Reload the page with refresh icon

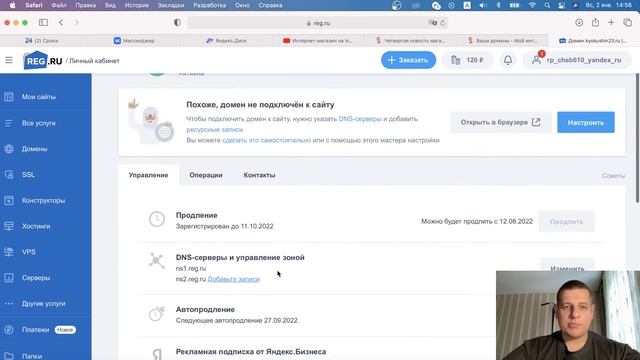pos(442,23)
